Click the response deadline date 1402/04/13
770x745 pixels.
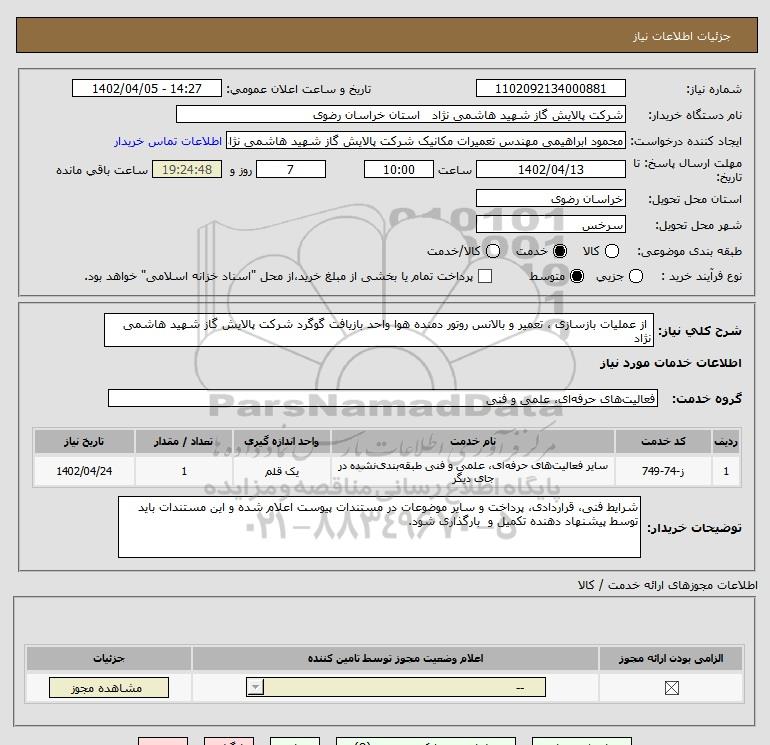point(550,169)
